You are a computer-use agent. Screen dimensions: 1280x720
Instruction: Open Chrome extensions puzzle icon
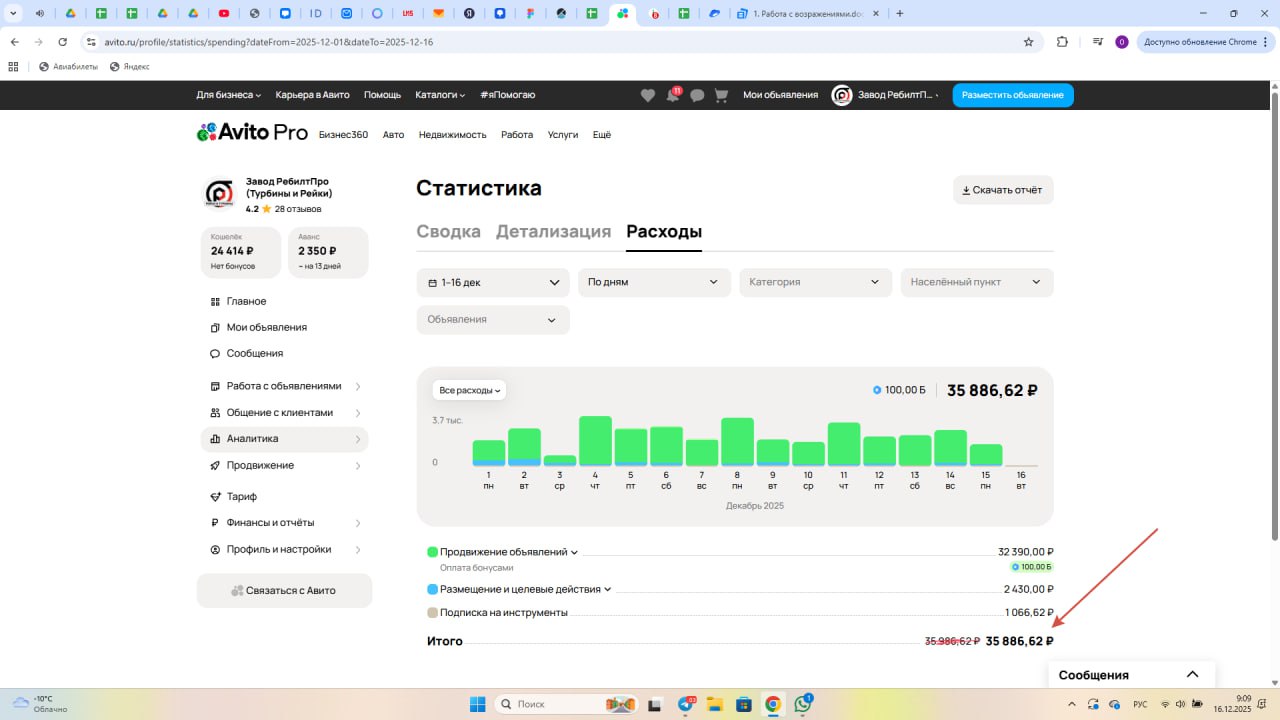click(1062, 42)
